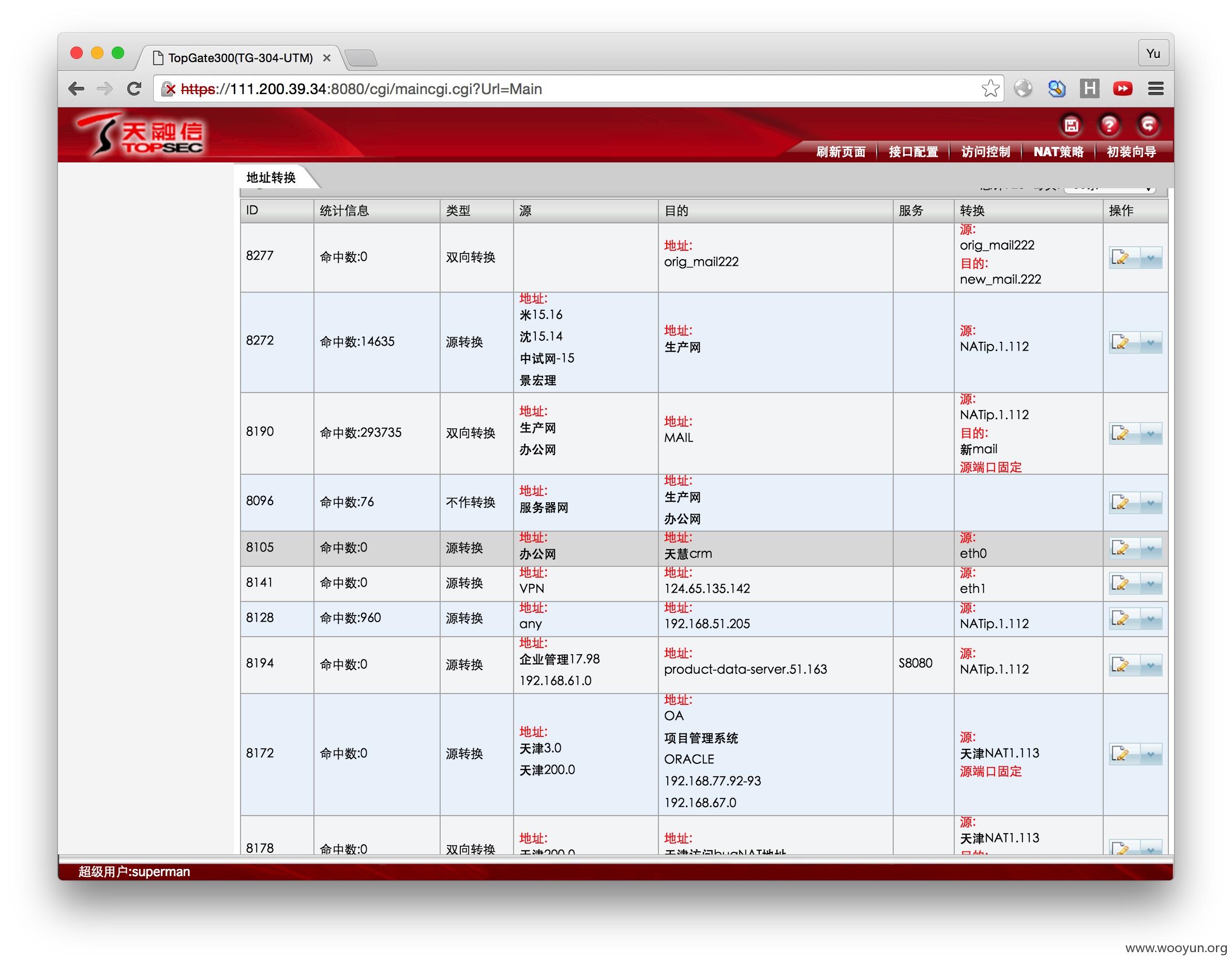The height and width of the screenshot is (963, 1232).
Task: Expand actions dropdown for rule 8105
Action: coord(1151,548)
